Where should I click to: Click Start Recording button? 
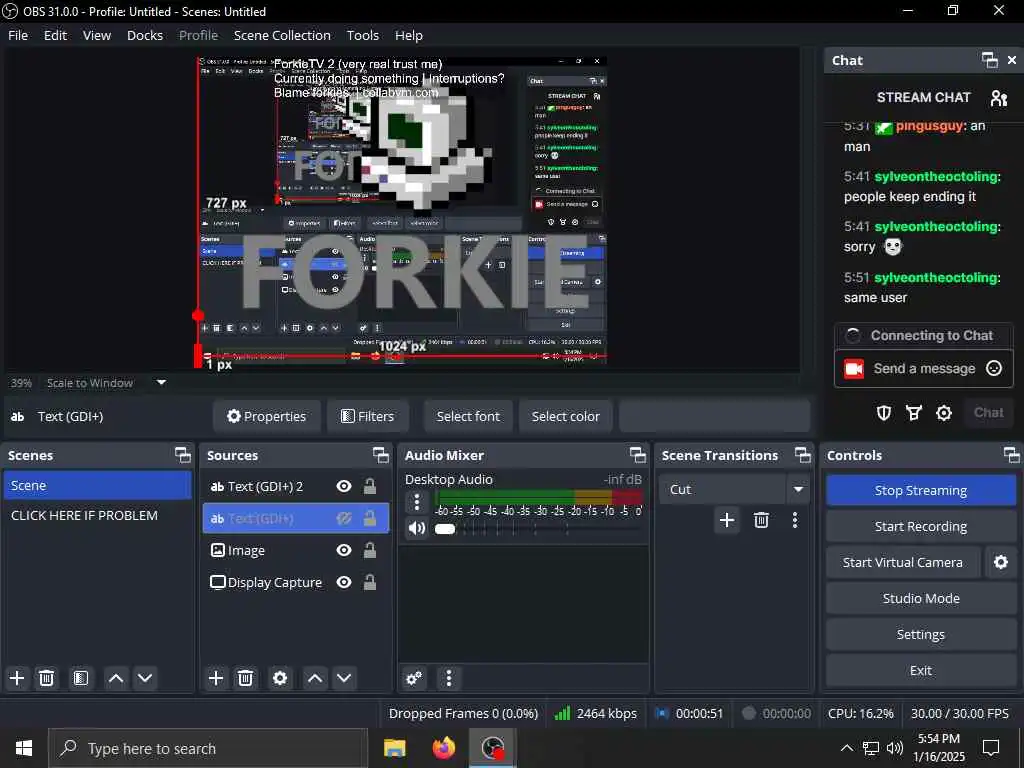click(921, 526)
